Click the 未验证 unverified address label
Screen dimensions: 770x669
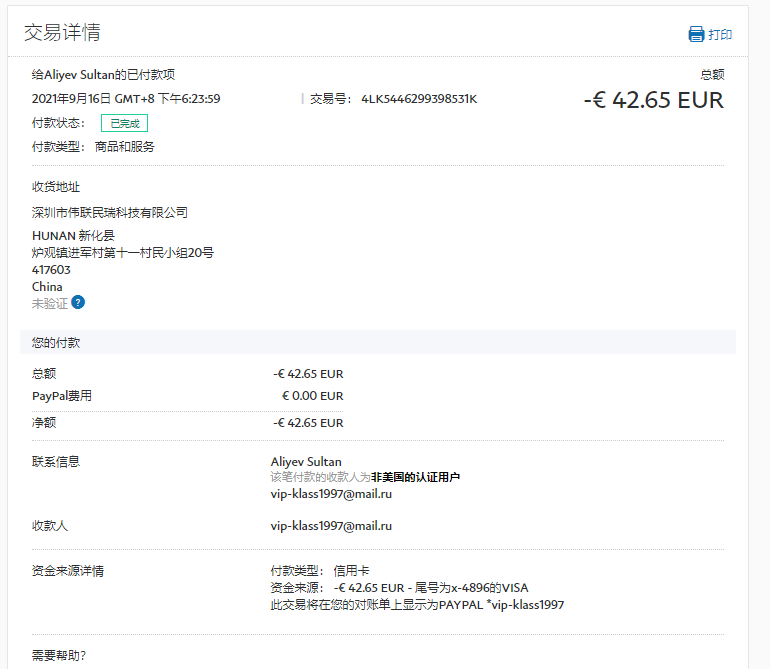pyautogui.click(x=50, y=303)
